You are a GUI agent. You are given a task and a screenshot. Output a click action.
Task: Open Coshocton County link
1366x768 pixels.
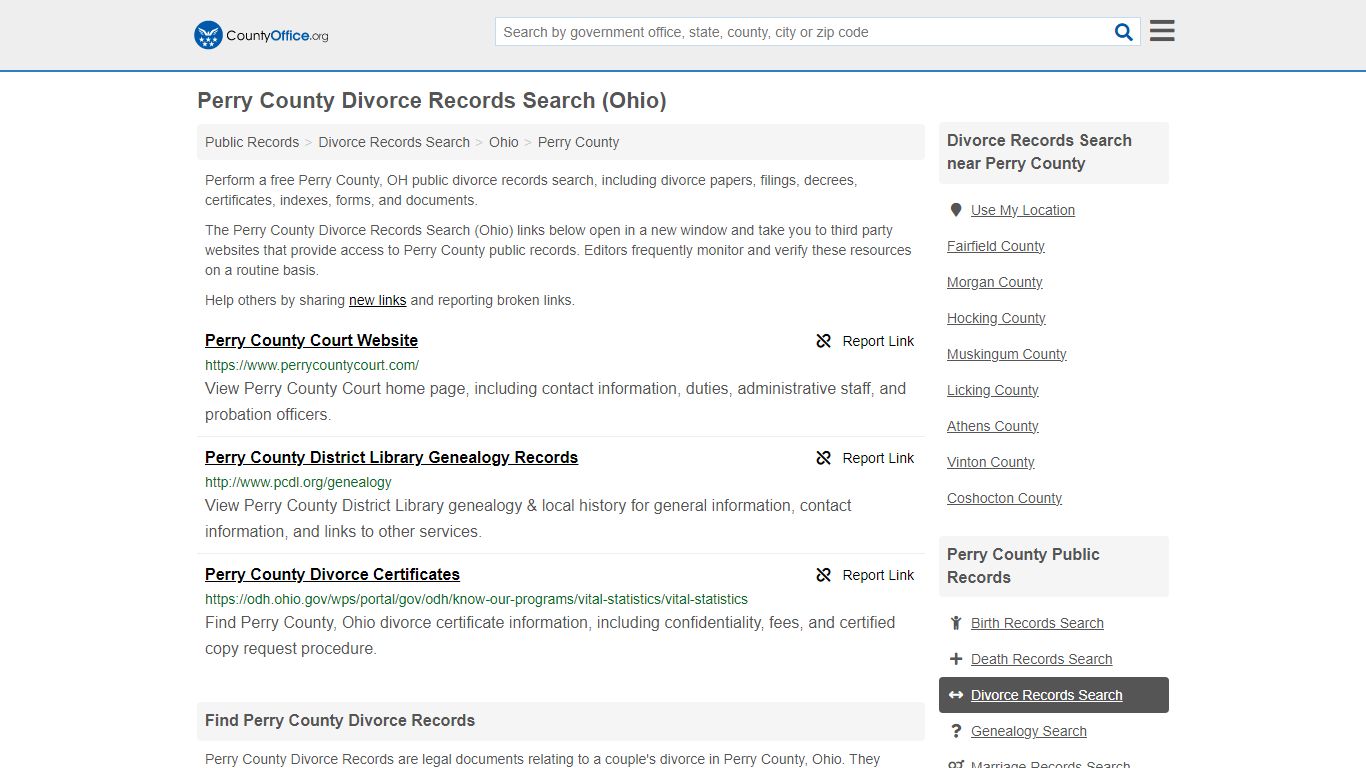point(1004,498)
